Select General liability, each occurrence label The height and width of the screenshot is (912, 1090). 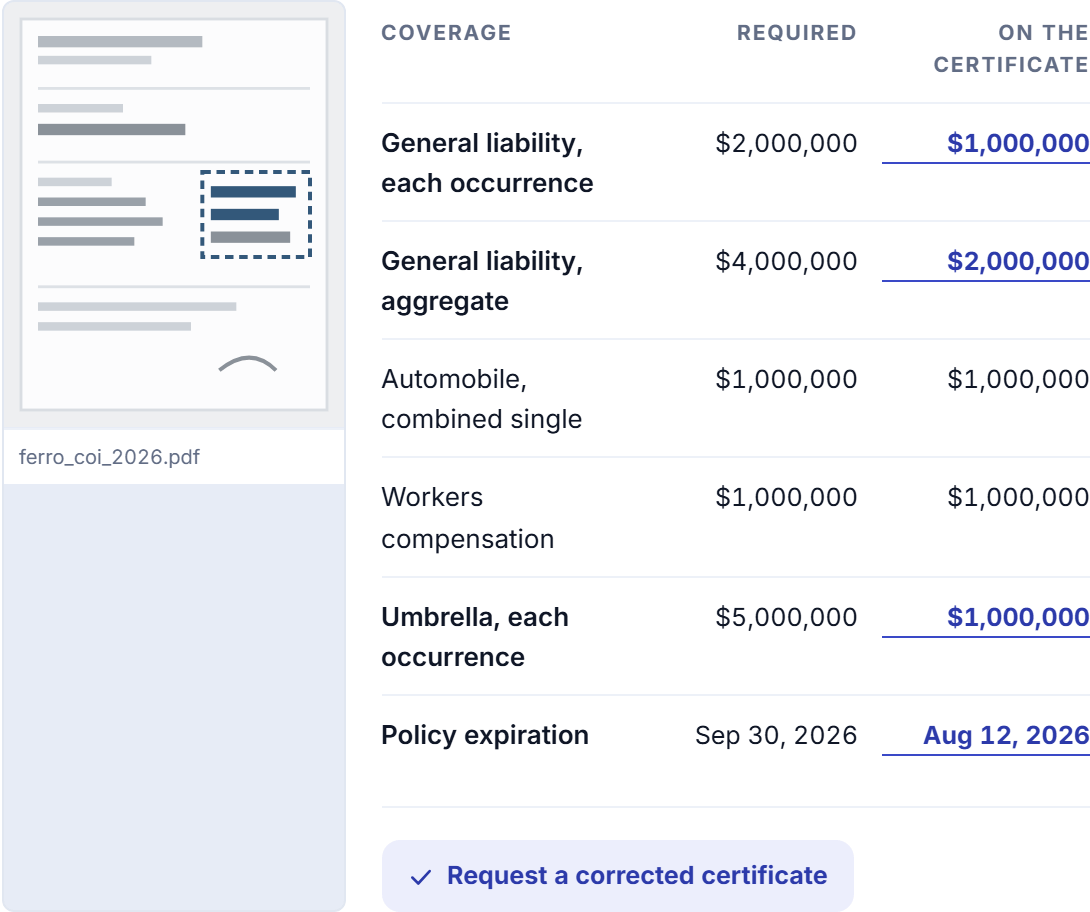487,163
